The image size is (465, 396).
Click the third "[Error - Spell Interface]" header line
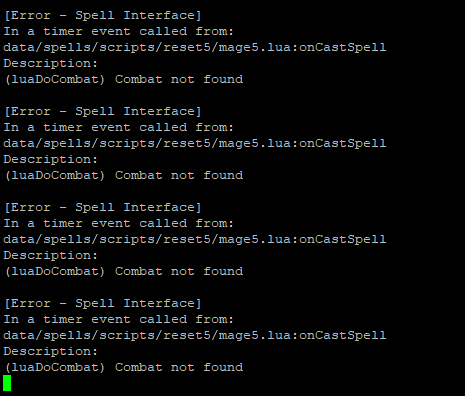(103, 207)
